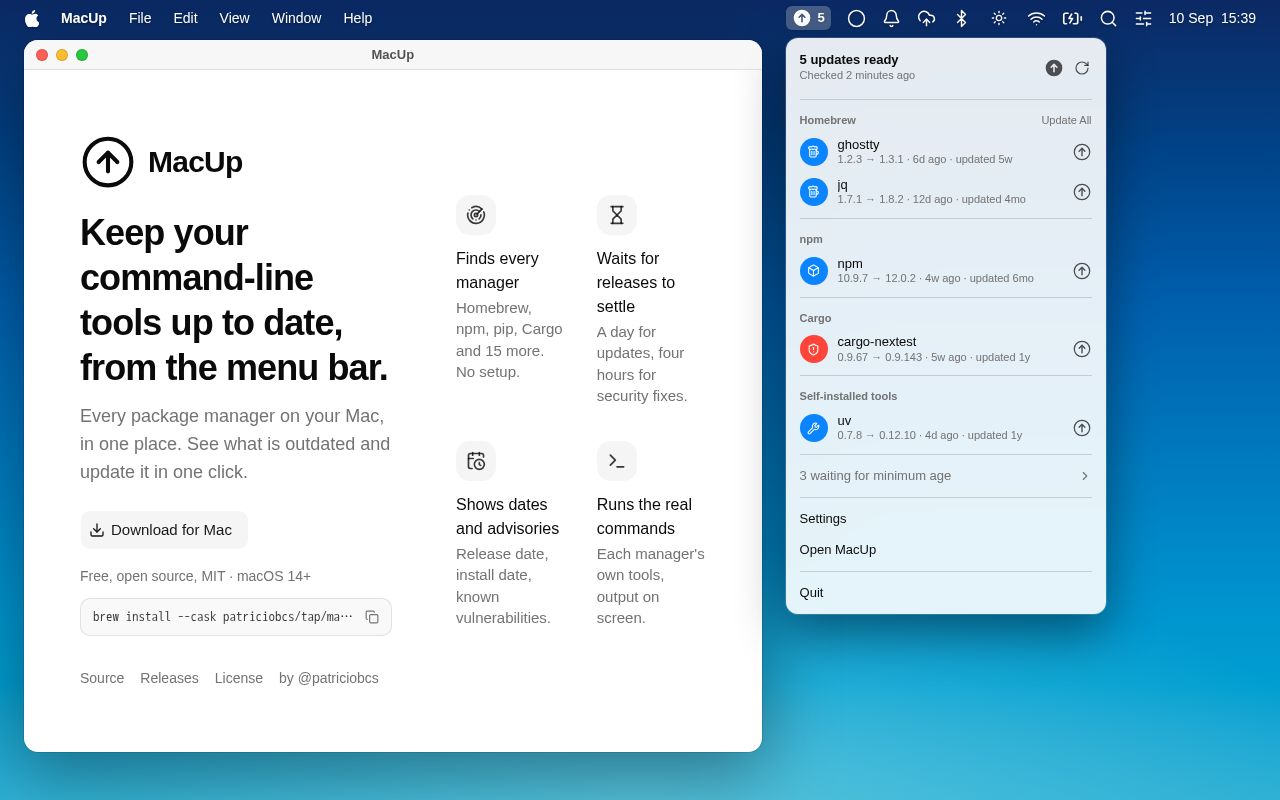Click Update All for Homebrew
Image resolution: width=1280 pixels, height=800 pixels.
(1066, 120)
